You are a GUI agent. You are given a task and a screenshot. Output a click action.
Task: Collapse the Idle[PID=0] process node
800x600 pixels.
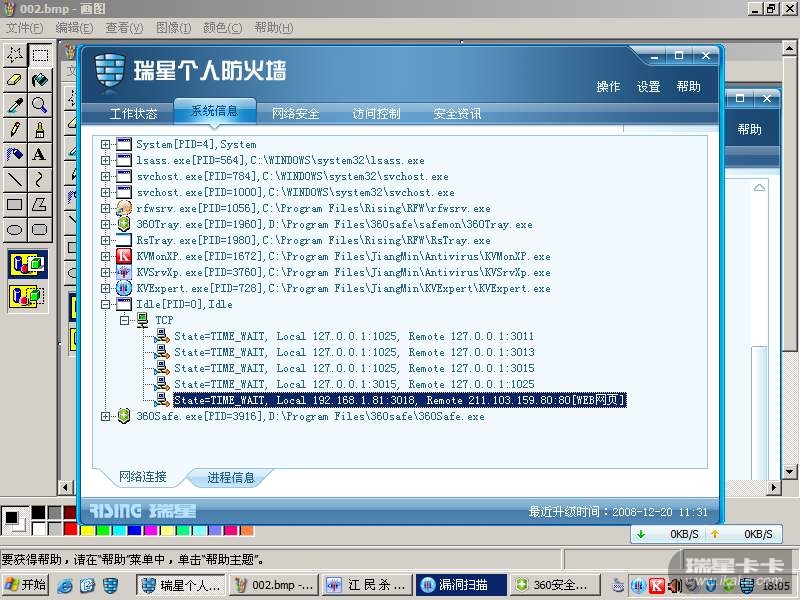[x=105, y=305]
